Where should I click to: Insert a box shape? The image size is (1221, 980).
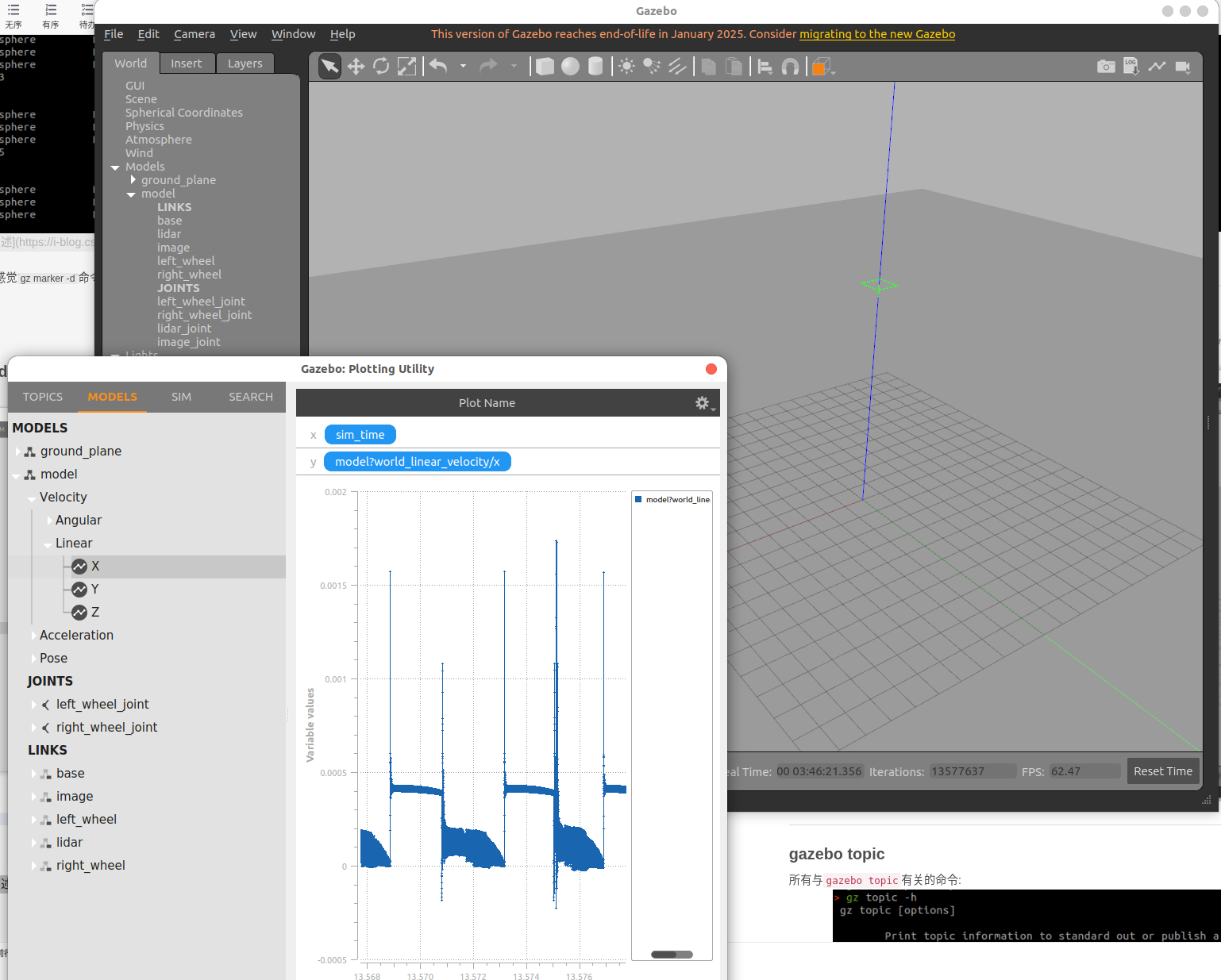point(545,67)
